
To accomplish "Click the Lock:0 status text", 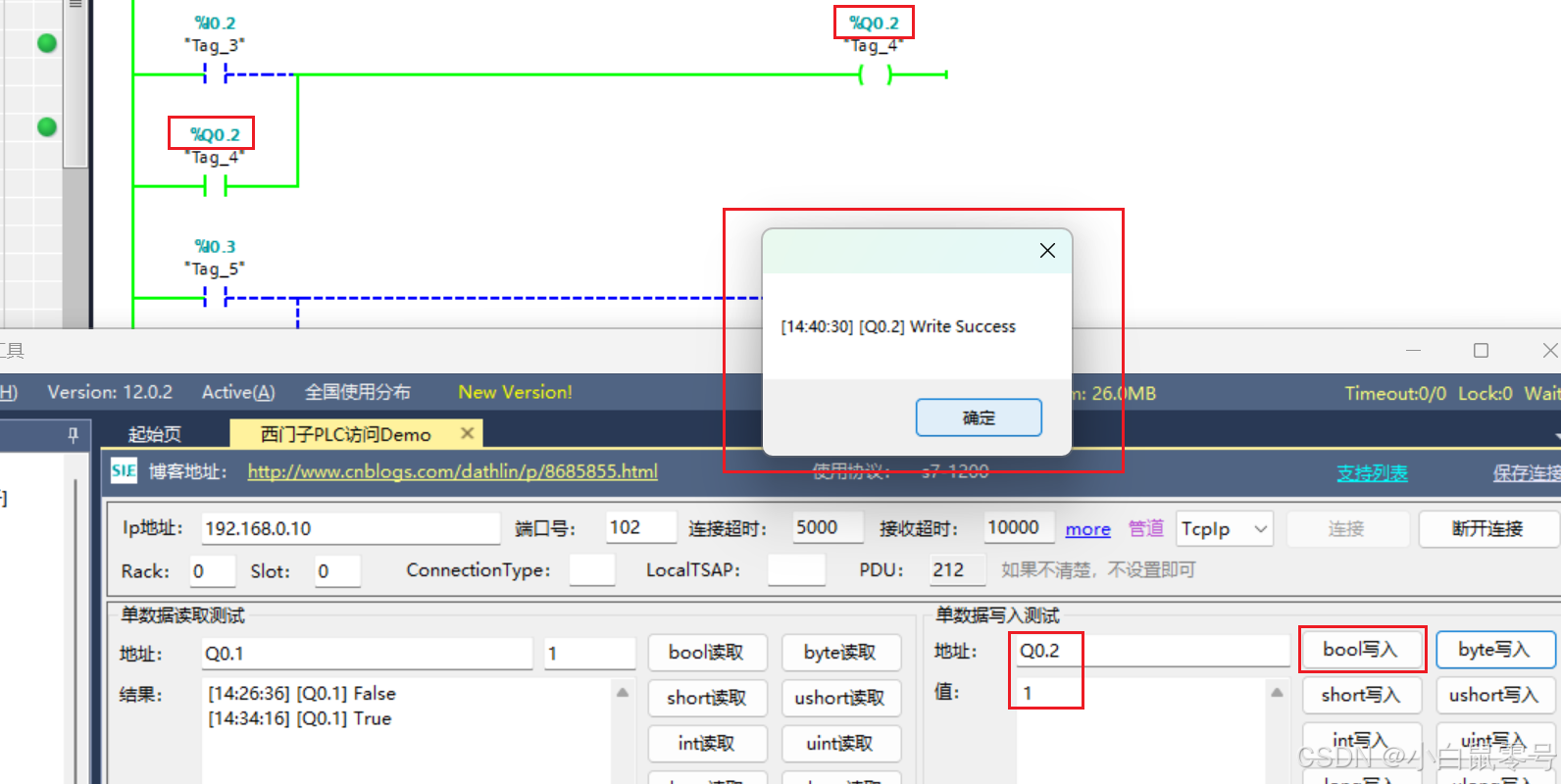I will 1485,393.
